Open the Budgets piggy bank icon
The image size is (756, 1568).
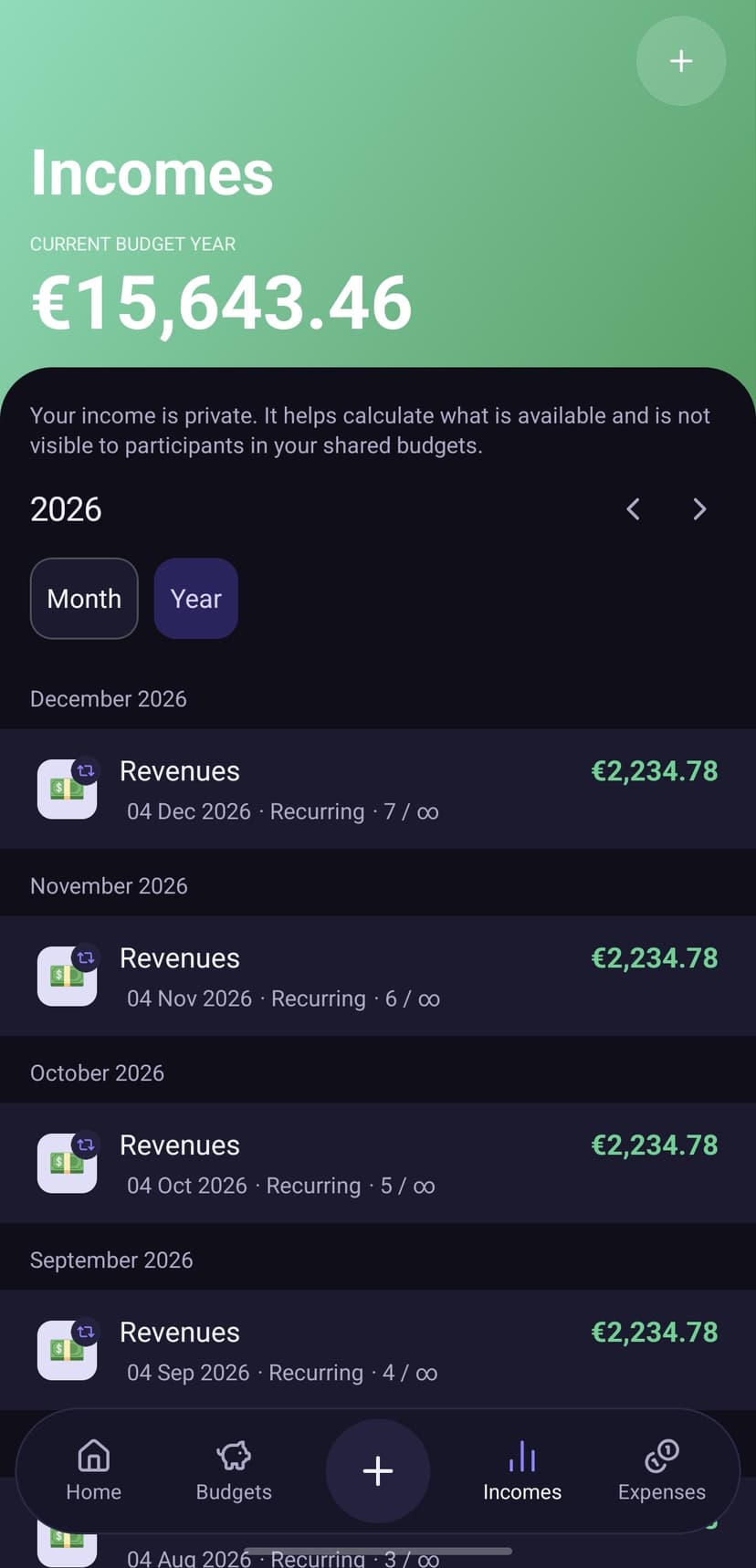coord(234,1456)
